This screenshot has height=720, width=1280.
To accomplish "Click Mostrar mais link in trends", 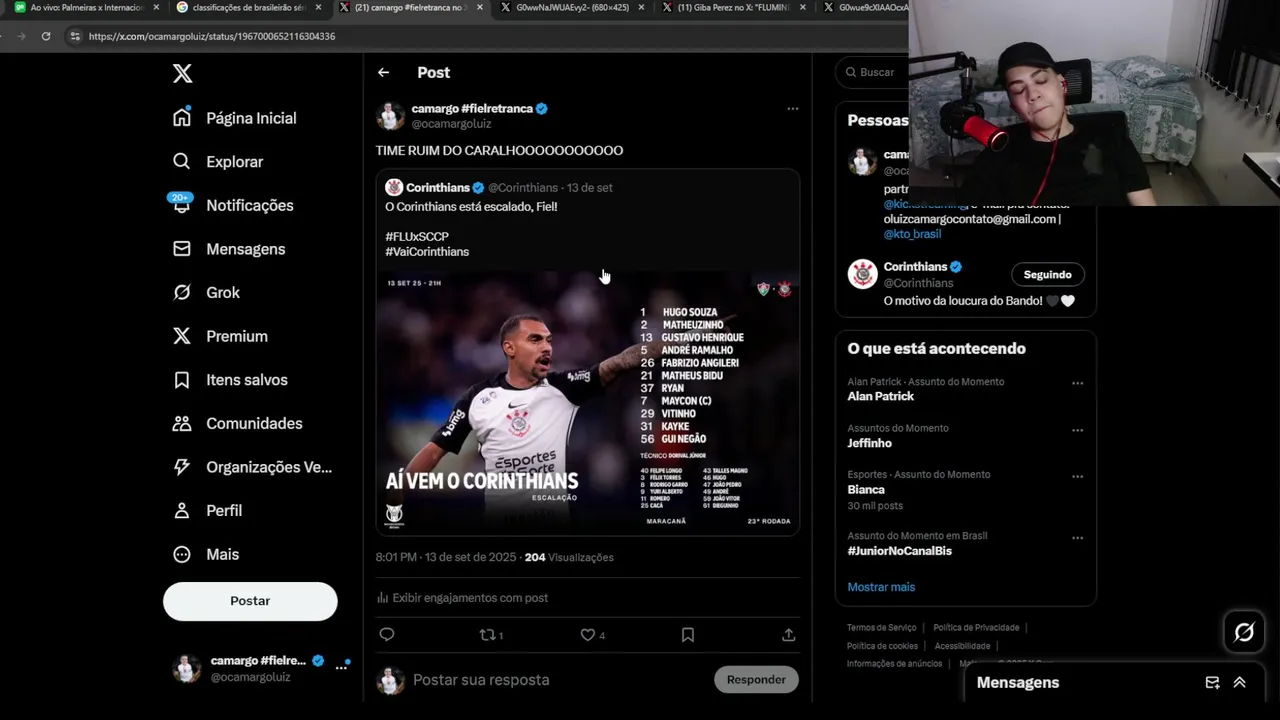I will point(881,587).
